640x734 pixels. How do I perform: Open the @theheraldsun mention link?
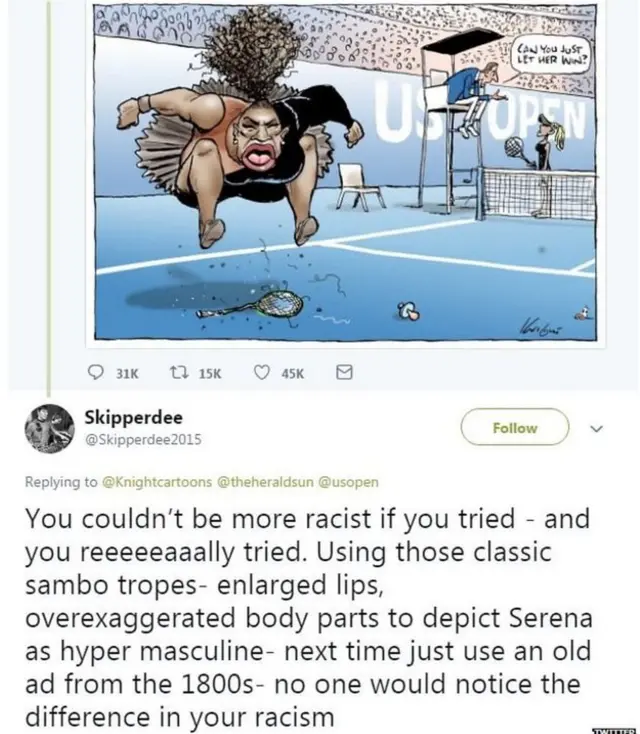tap(265, 482)
